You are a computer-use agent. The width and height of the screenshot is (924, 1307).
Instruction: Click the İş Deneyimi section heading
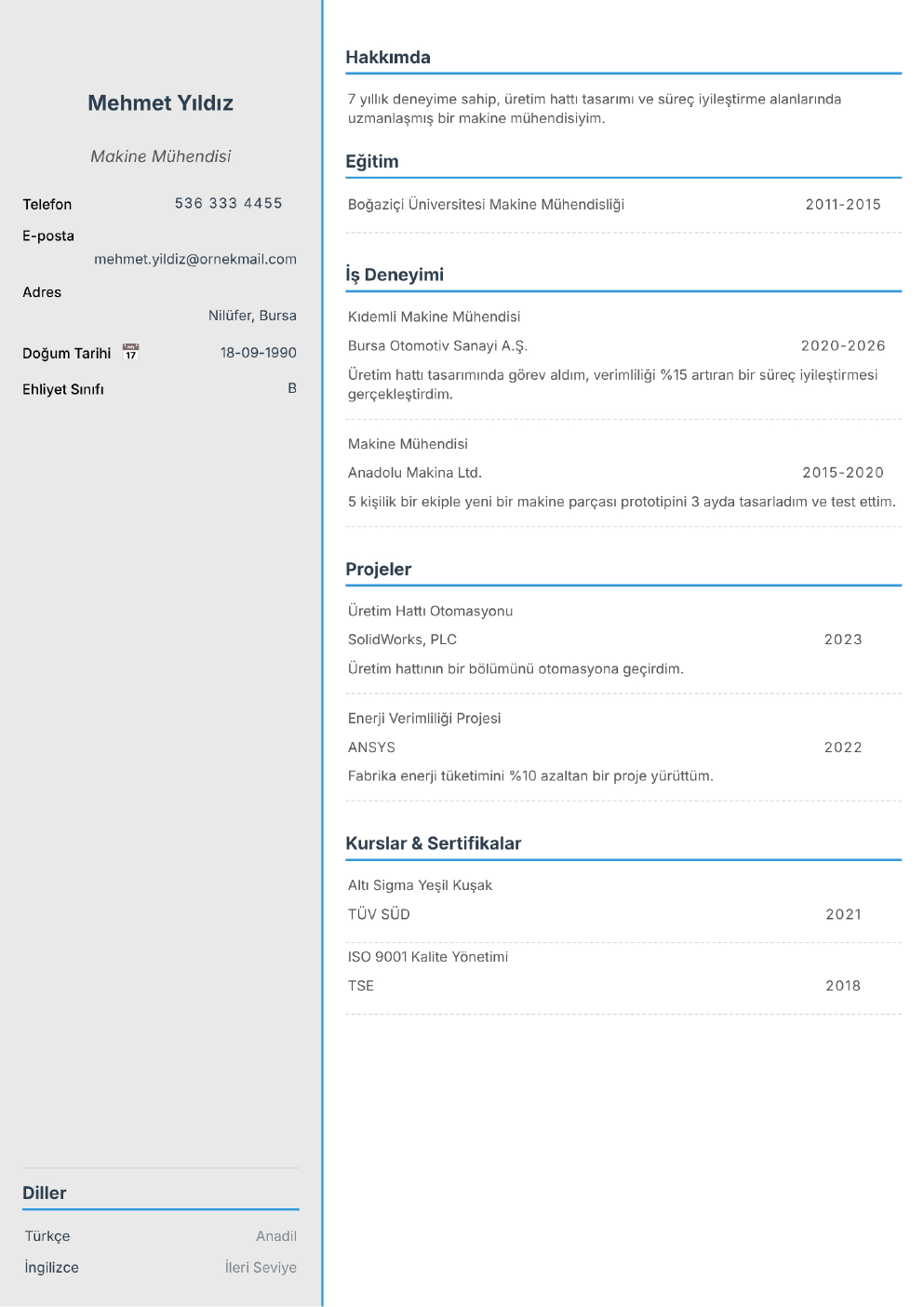pos(395,275)
